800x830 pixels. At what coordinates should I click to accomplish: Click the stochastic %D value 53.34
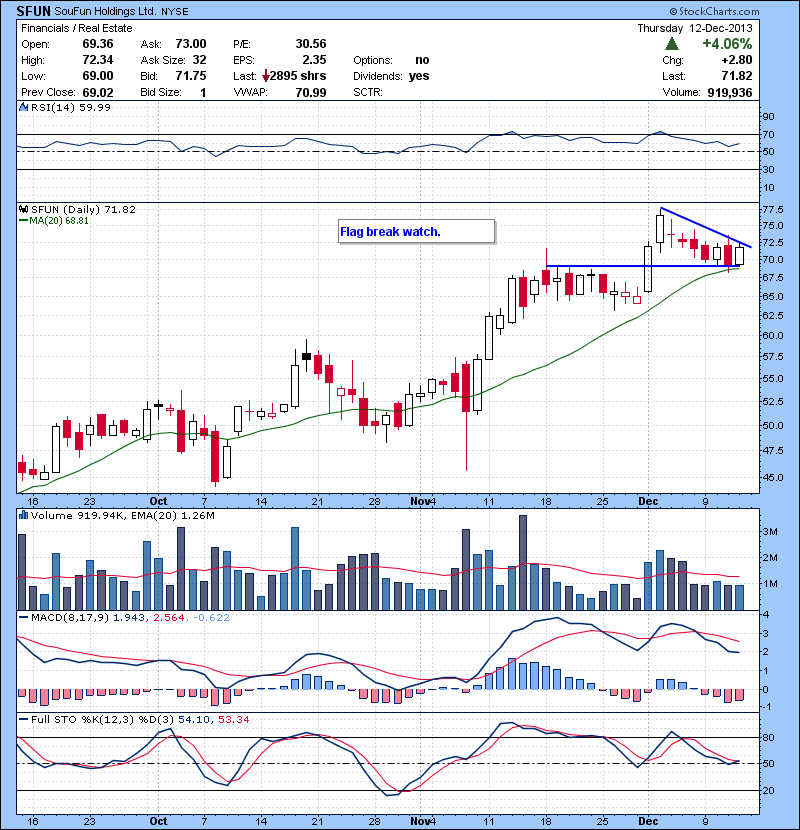[x=233, y=719]
